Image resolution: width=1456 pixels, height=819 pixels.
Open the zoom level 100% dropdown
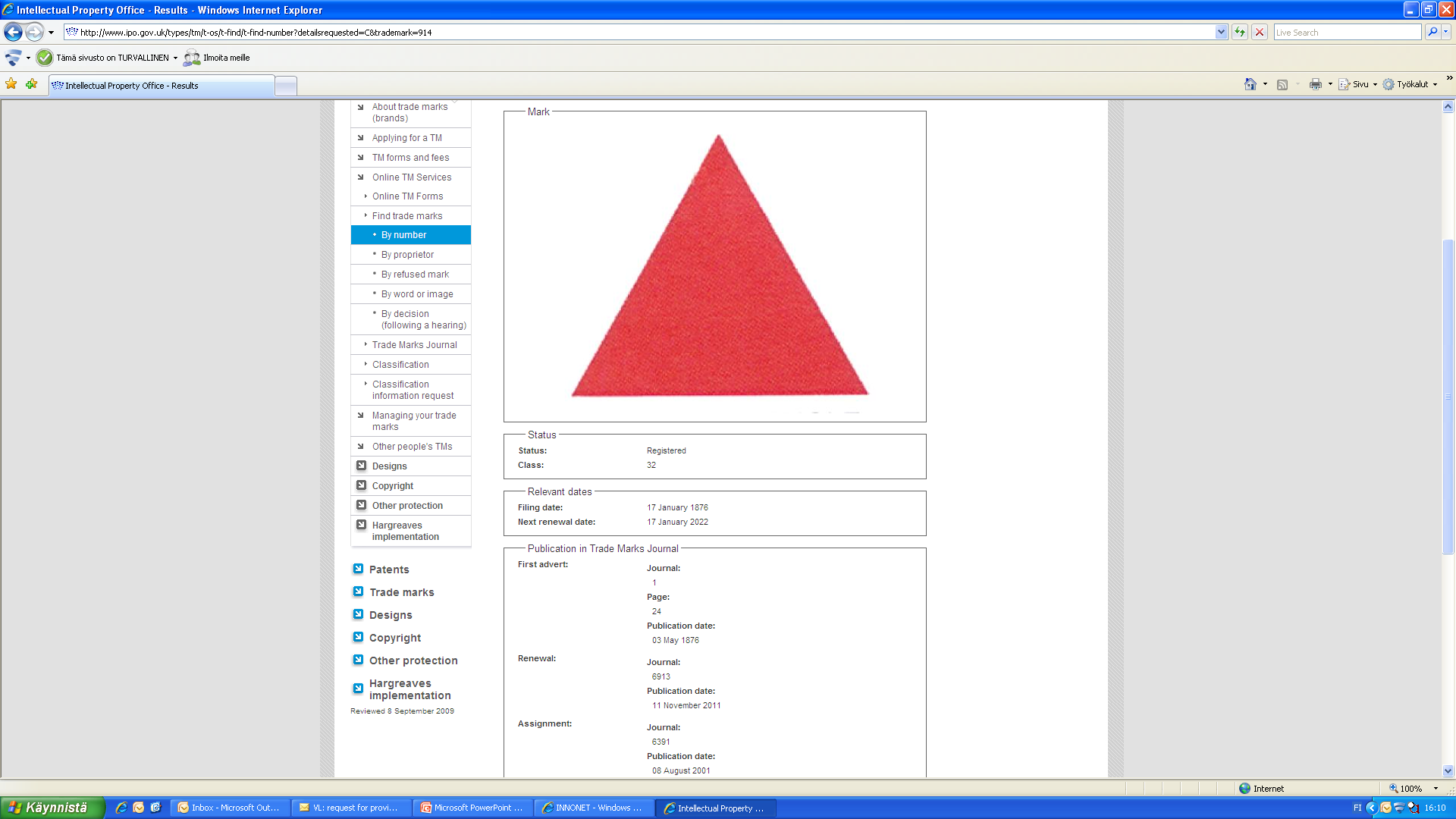[1435, 789]
